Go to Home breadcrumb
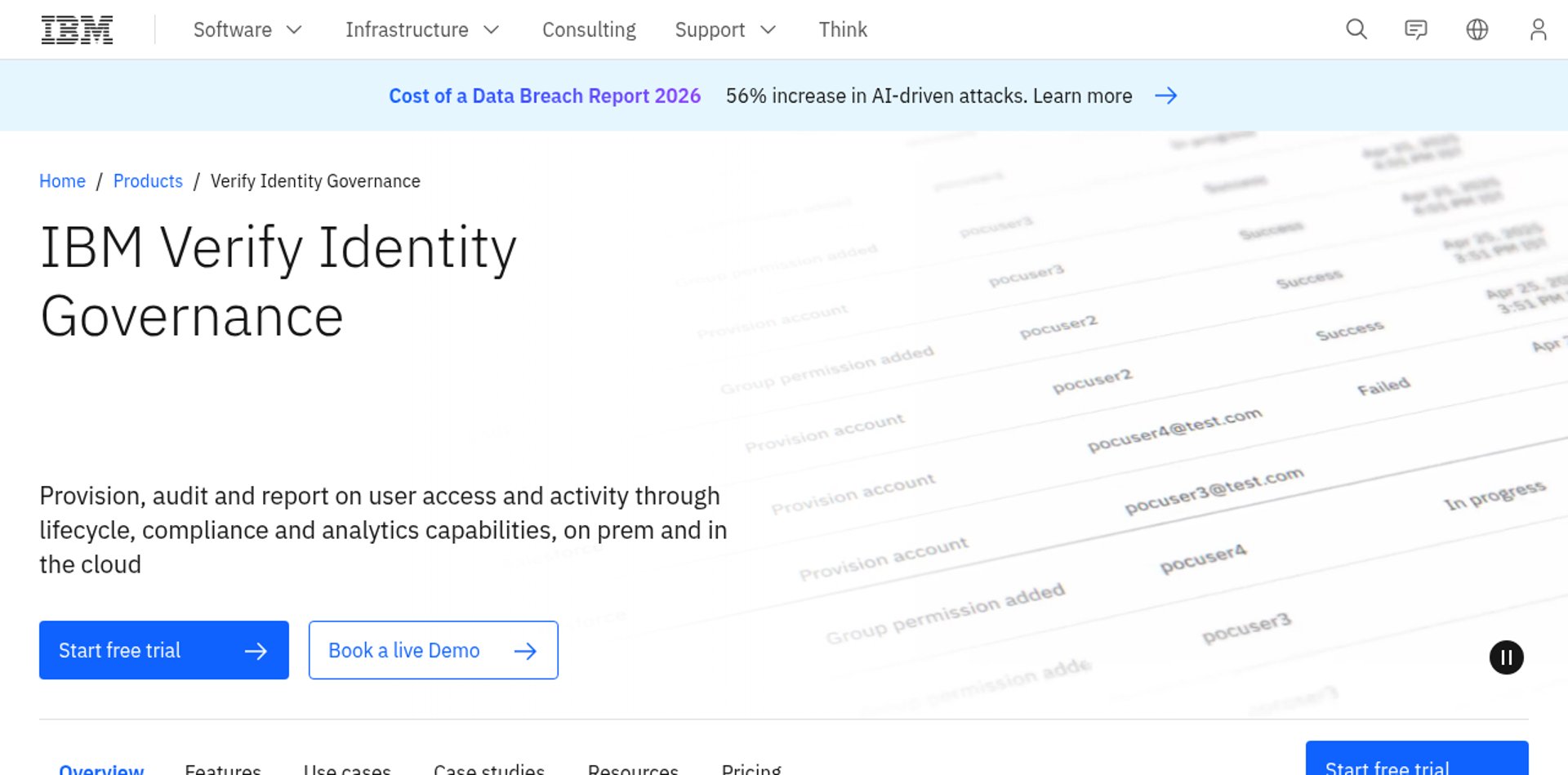1568x775 pixels. pyautogui.click(x=62, y=180)
